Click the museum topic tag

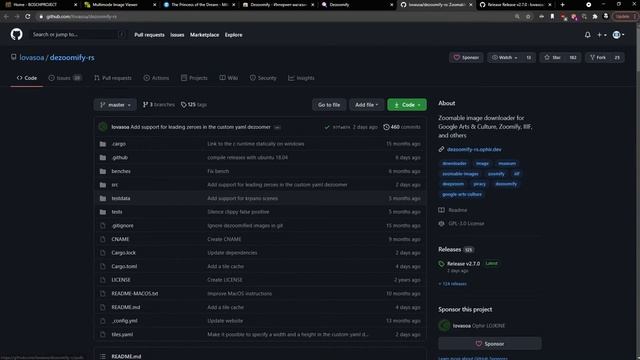point(507,163)
